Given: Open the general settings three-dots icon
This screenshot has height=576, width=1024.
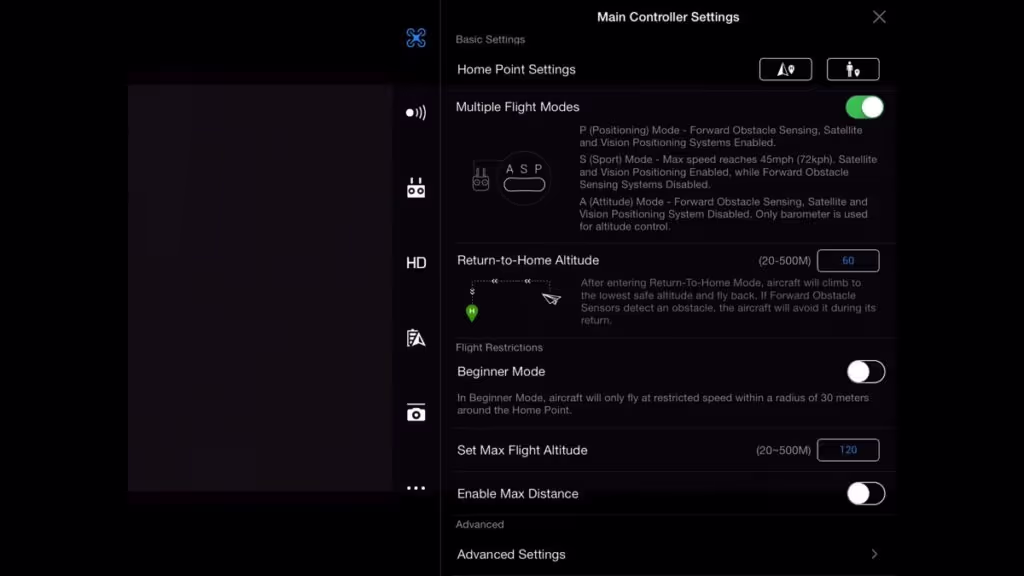Looking at the screenshot, I should pos(416,488).
